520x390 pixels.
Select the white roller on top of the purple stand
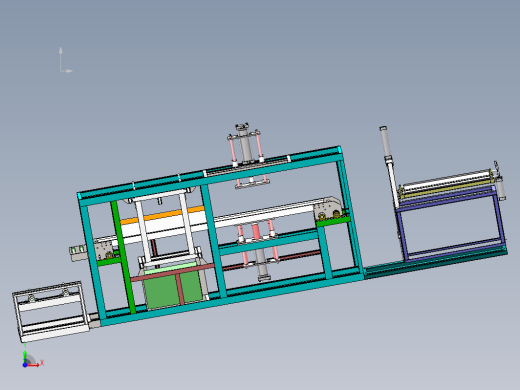[447, 180]
